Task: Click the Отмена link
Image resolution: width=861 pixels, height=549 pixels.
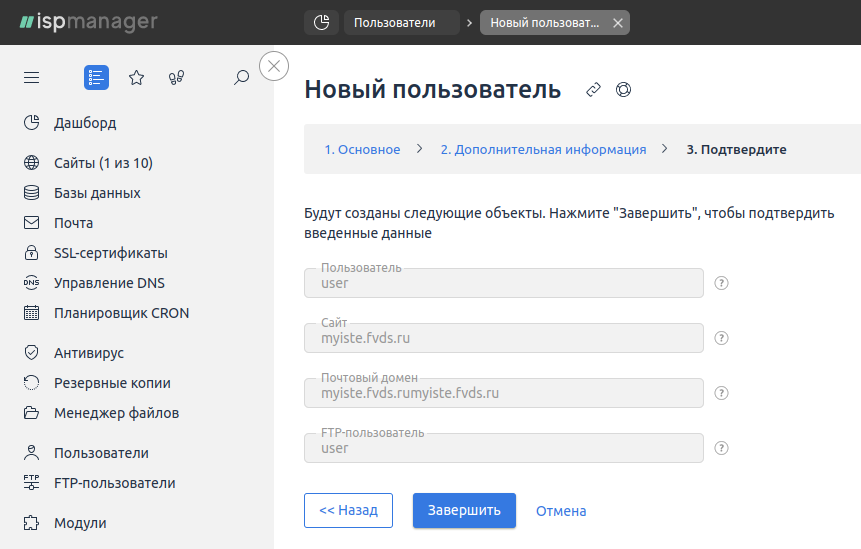Action: pos(561,511)
